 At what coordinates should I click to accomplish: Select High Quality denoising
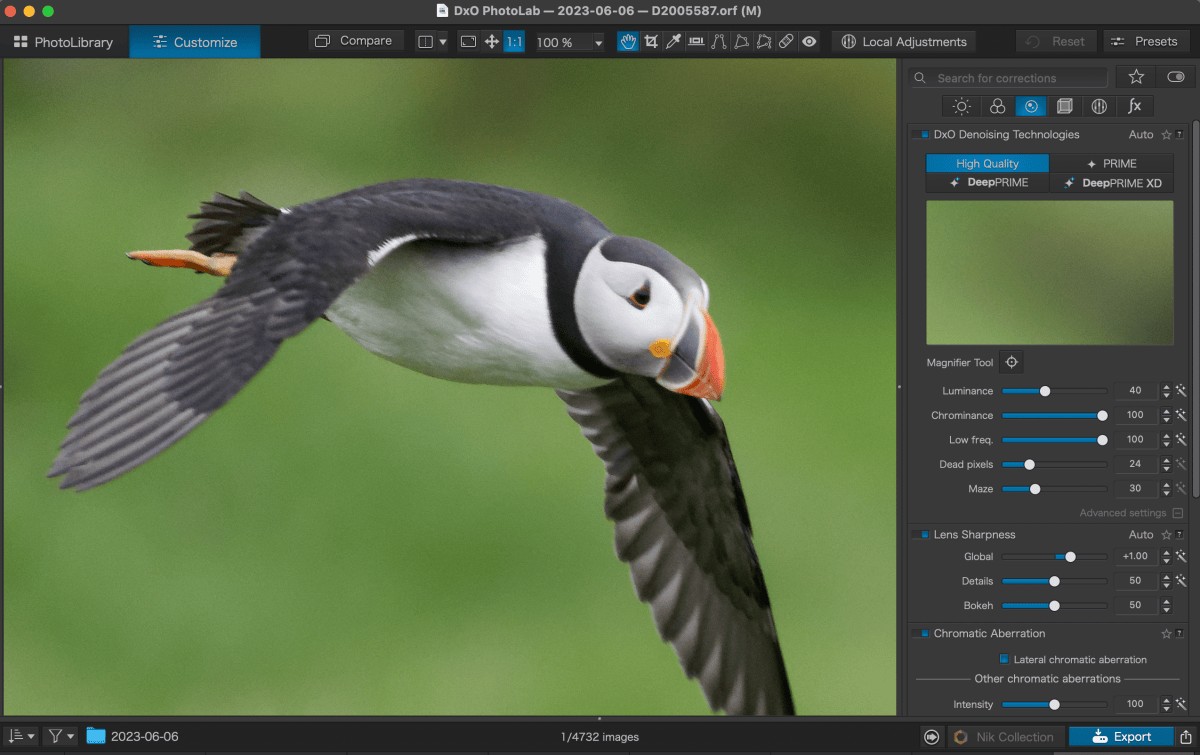[x=987, y=163]
